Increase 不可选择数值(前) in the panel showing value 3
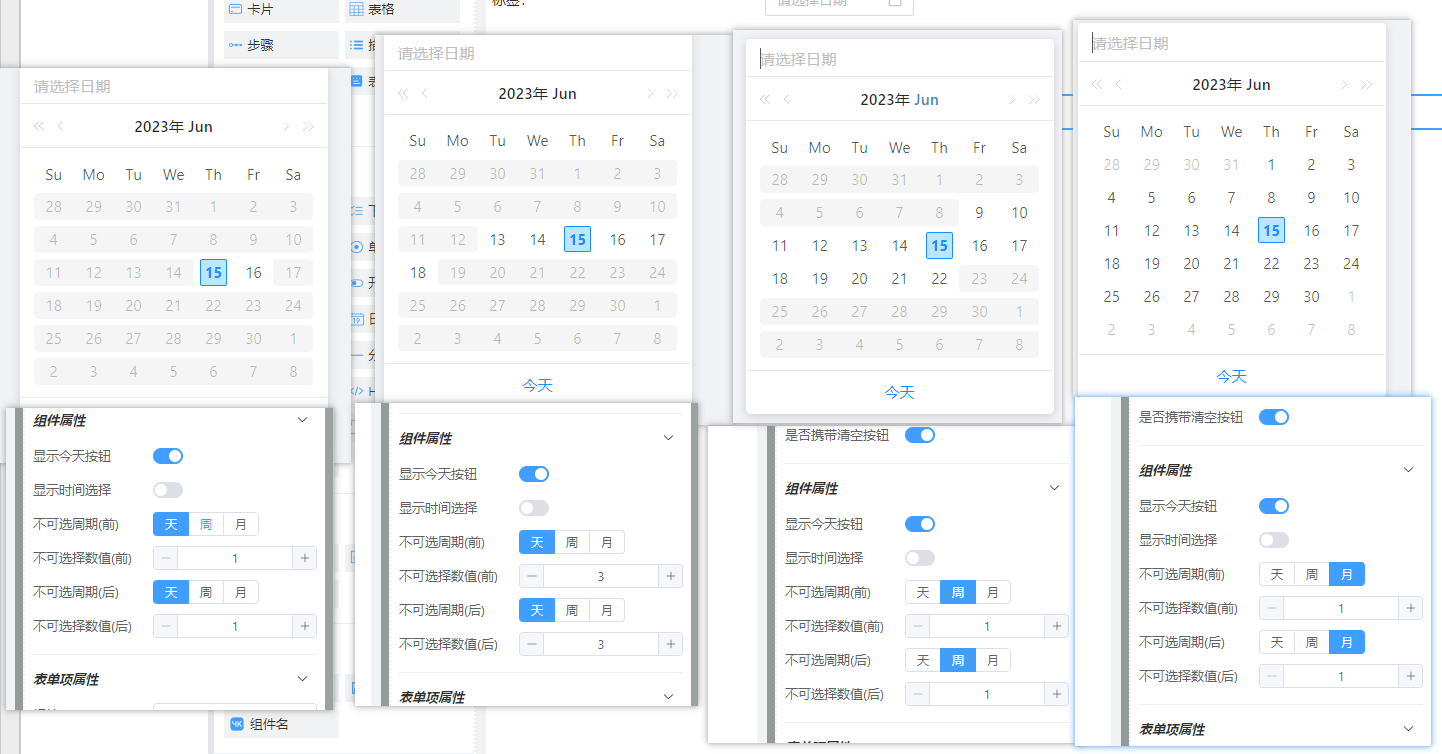1442x754 pixels. pyautogui.click(x=671, y=576)
